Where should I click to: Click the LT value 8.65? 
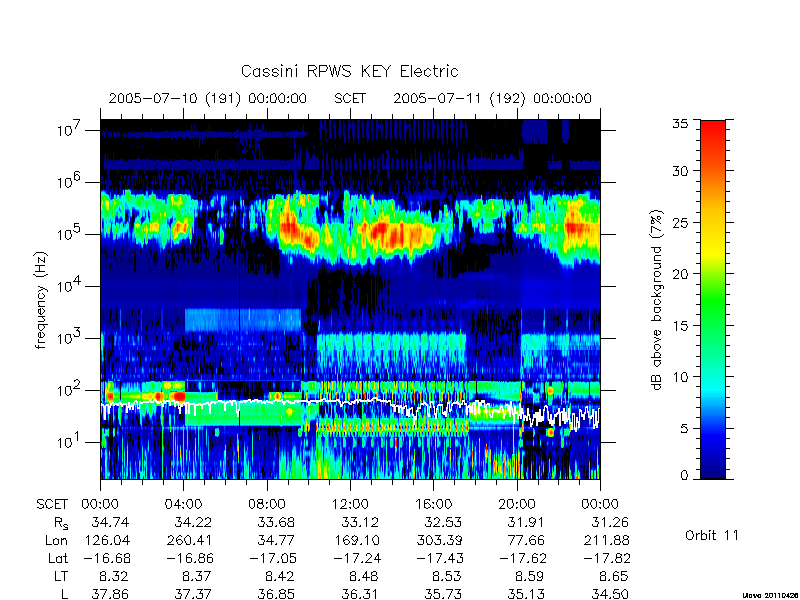click(x=614, y=576)
